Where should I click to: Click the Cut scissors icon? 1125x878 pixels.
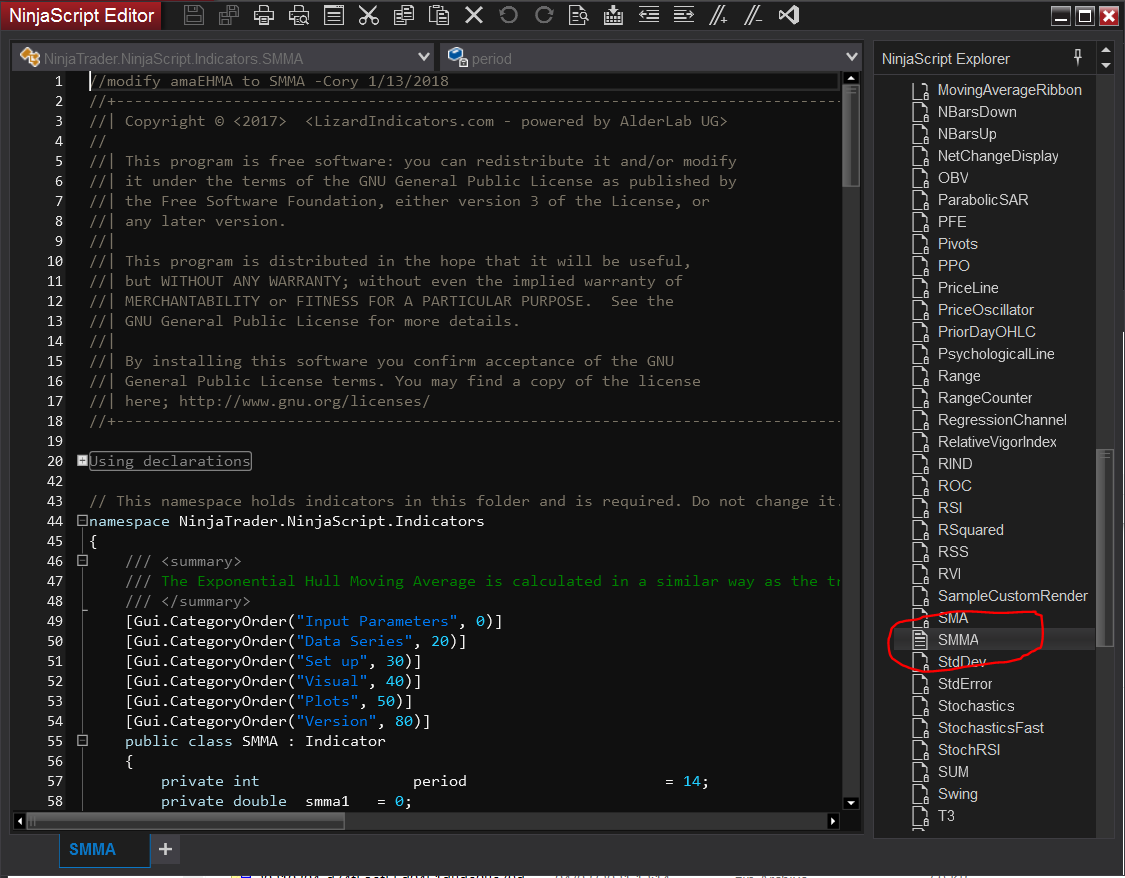tap(368, 15)
